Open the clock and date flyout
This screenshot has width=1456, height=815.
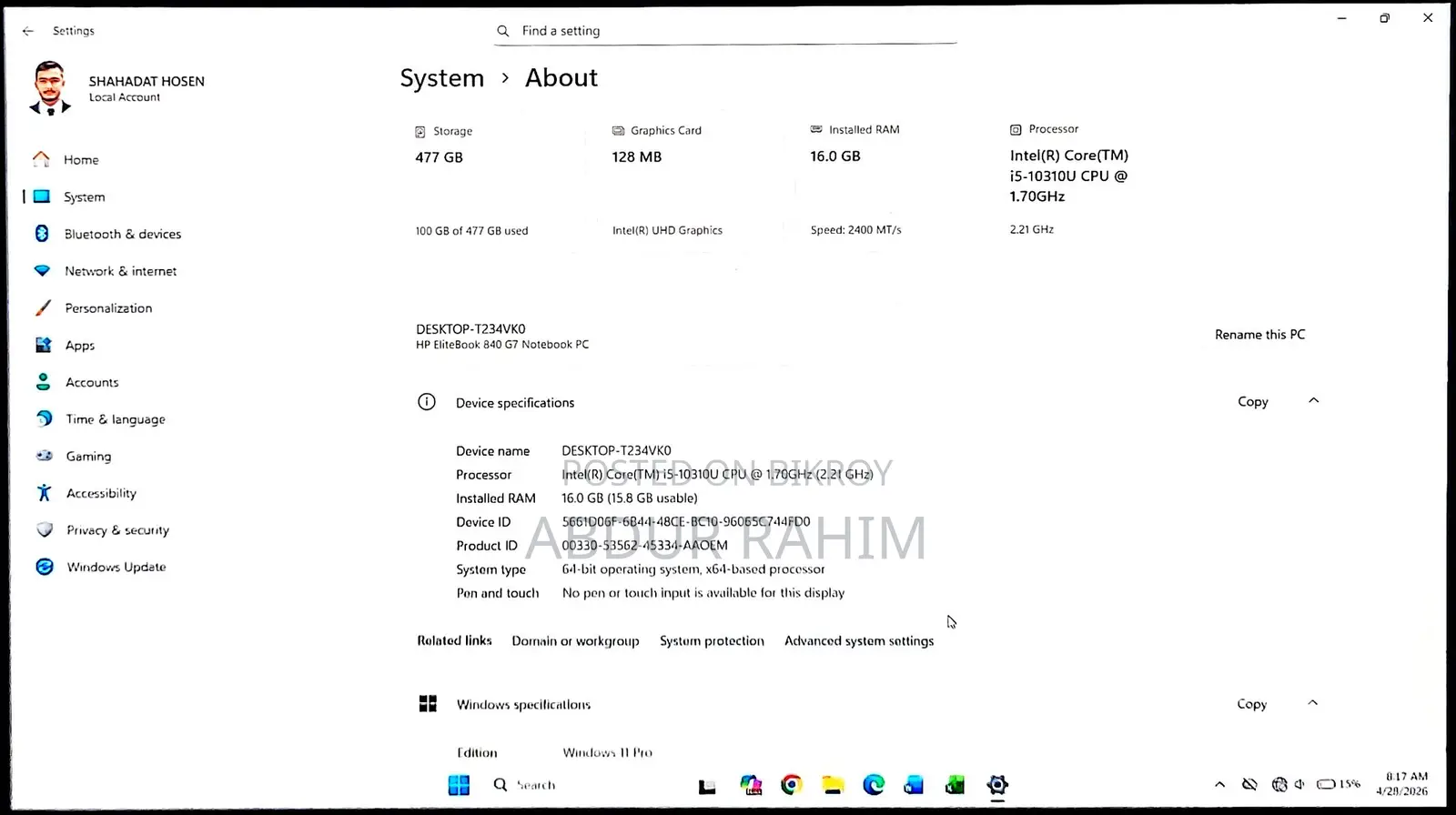pos(1402,784)
